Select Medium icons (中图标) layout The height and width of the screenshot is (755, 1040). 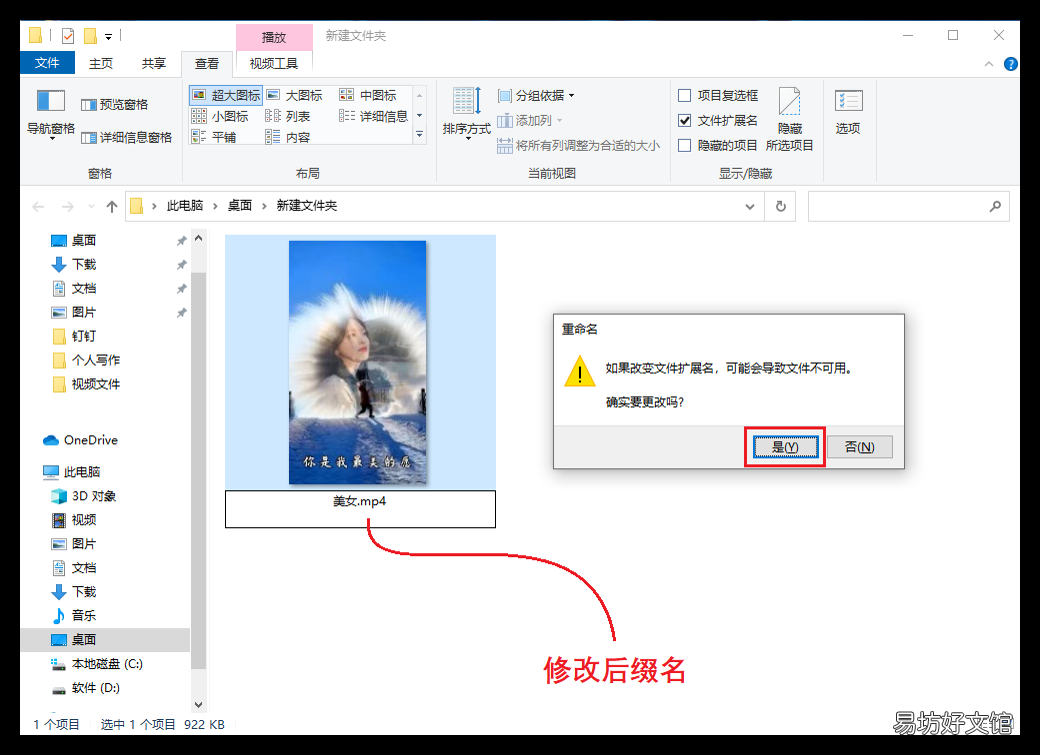pos(367,95)
